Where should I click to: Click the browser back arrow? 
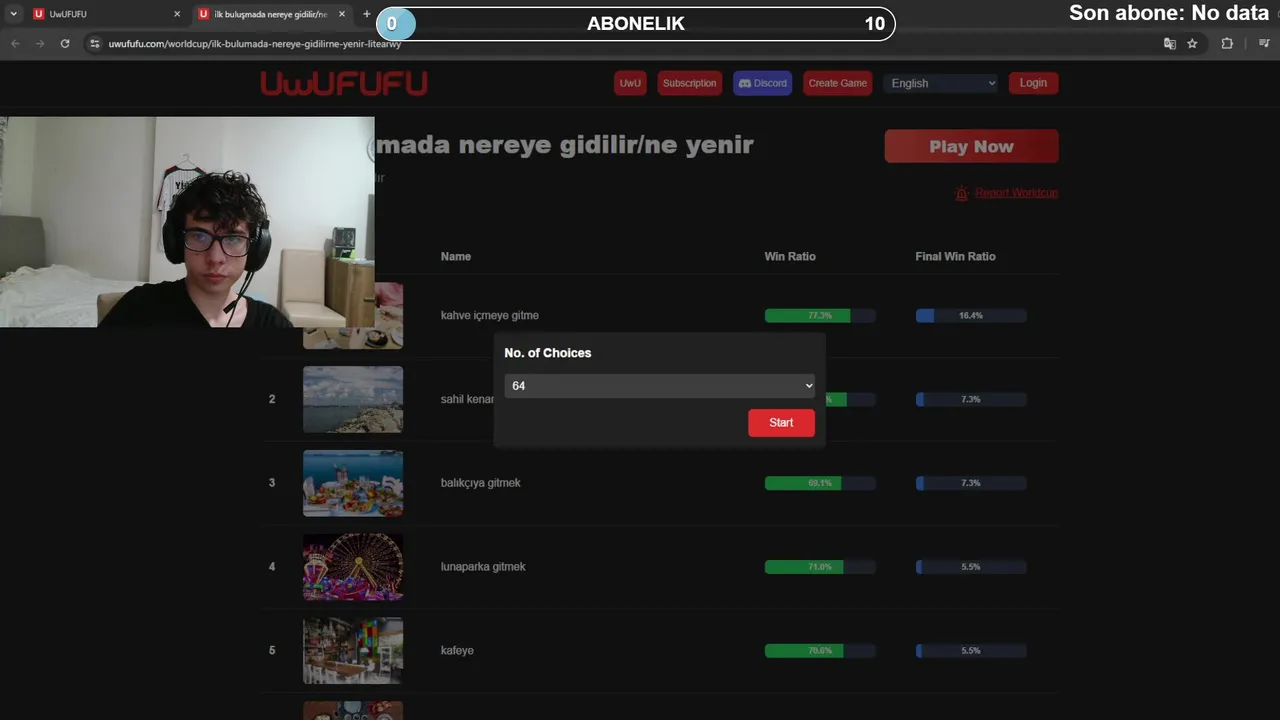(15, 44)
